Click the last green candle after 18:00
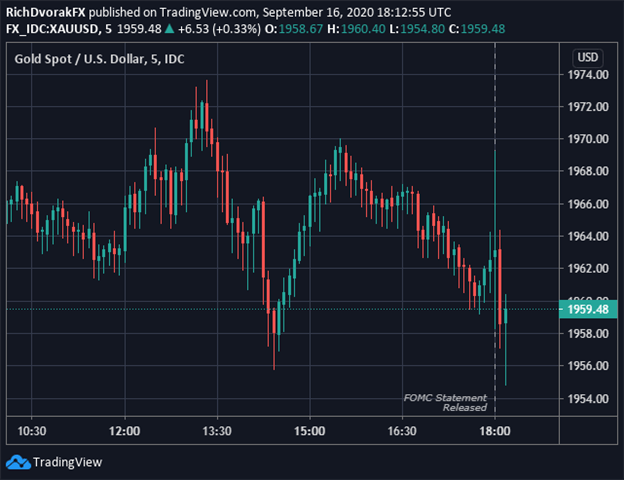The width and height of the screenshot is (624, 480). pos(505,316)
